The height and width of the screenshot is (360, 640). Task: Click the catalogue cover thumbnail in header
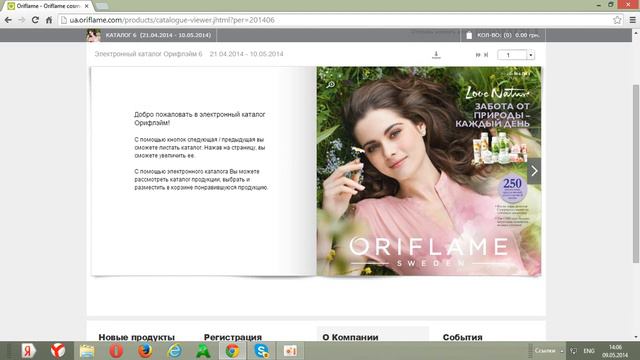(x=93, y=35)
